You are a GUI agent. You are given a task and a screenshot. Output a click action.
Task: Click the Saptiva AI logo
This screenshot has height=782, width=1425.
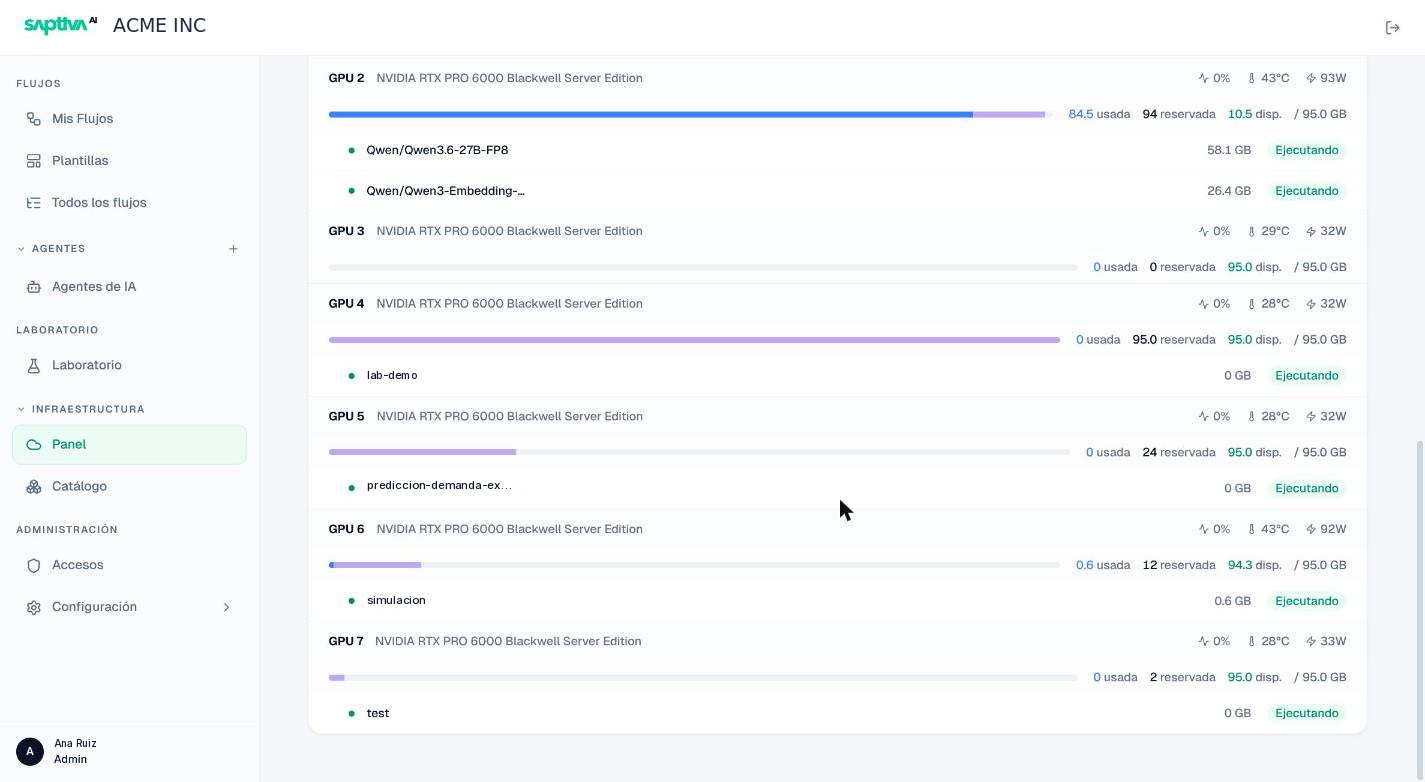pos(60,25)
